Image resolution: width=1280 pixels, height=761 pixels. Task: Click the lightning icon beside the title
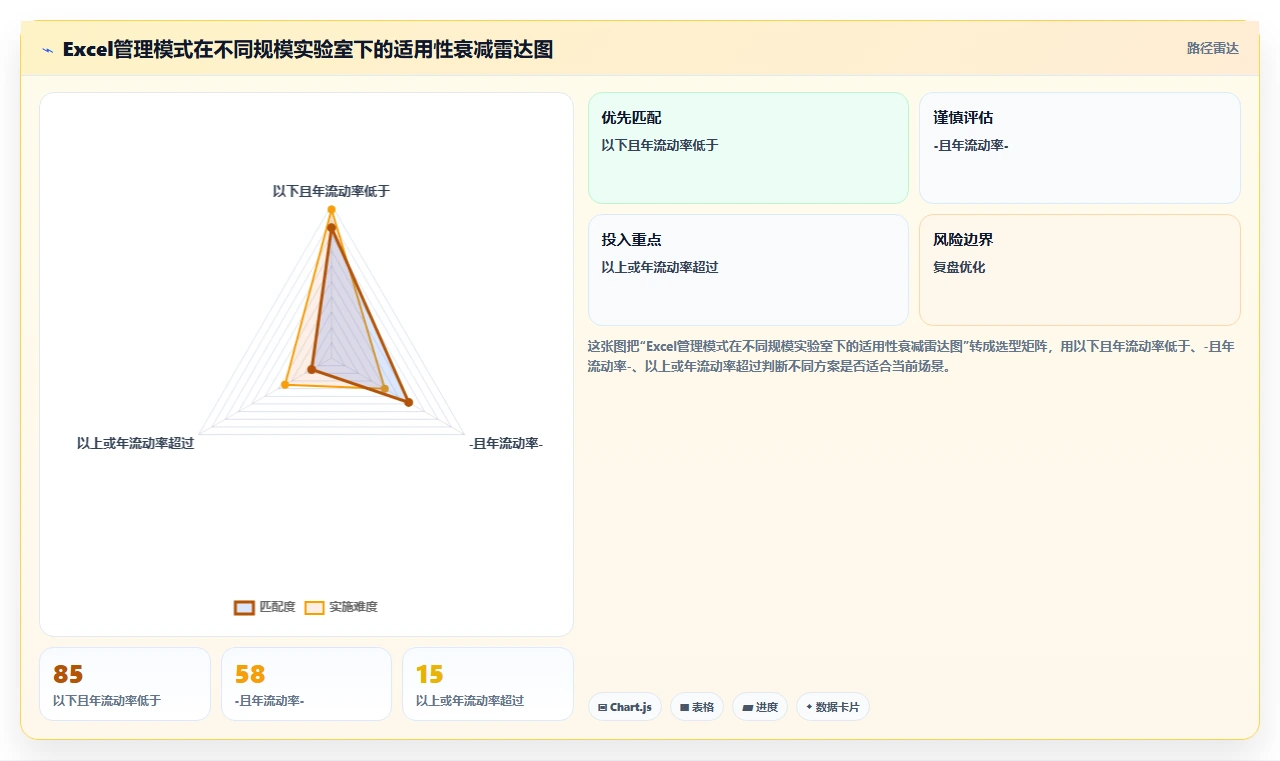(x=48, y=50)
